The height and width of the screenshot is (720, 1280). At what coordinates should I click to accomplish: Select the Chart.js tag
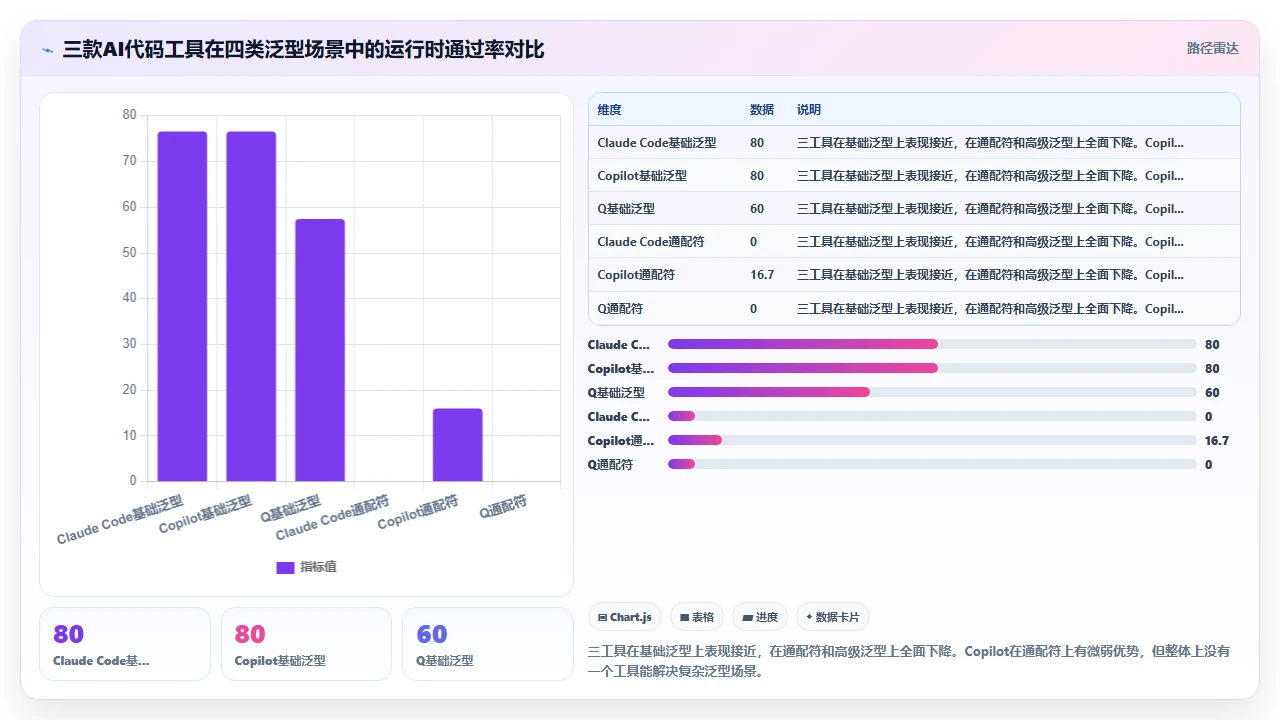point(625,617)
